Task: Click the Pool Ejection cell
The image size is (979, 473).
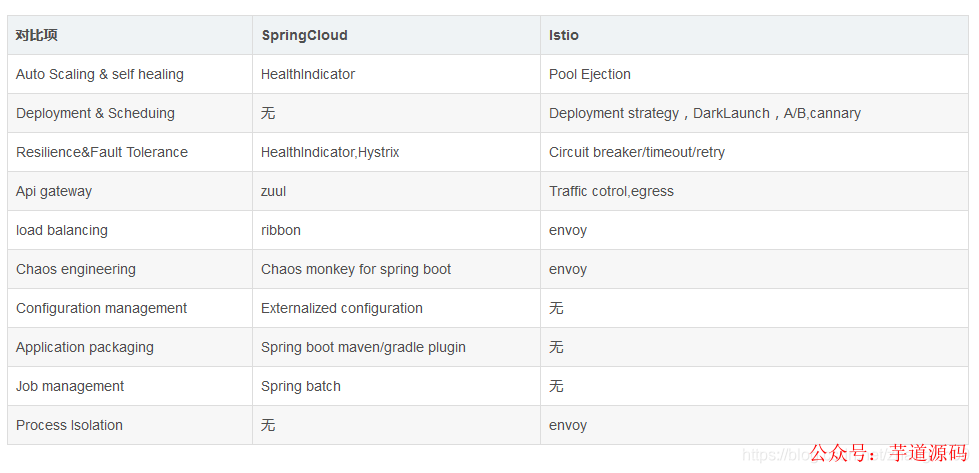Action: (x=590, y=74)
